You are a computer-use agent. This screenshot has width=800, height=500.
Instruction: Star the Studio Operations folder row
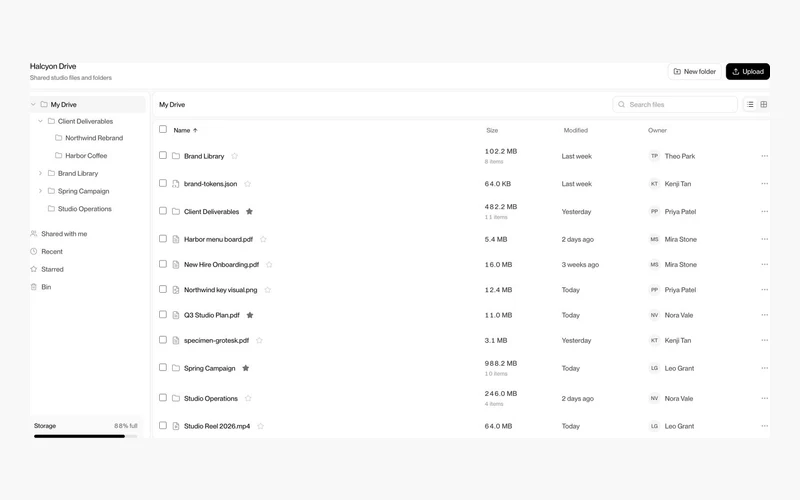[x=248, y=398]
